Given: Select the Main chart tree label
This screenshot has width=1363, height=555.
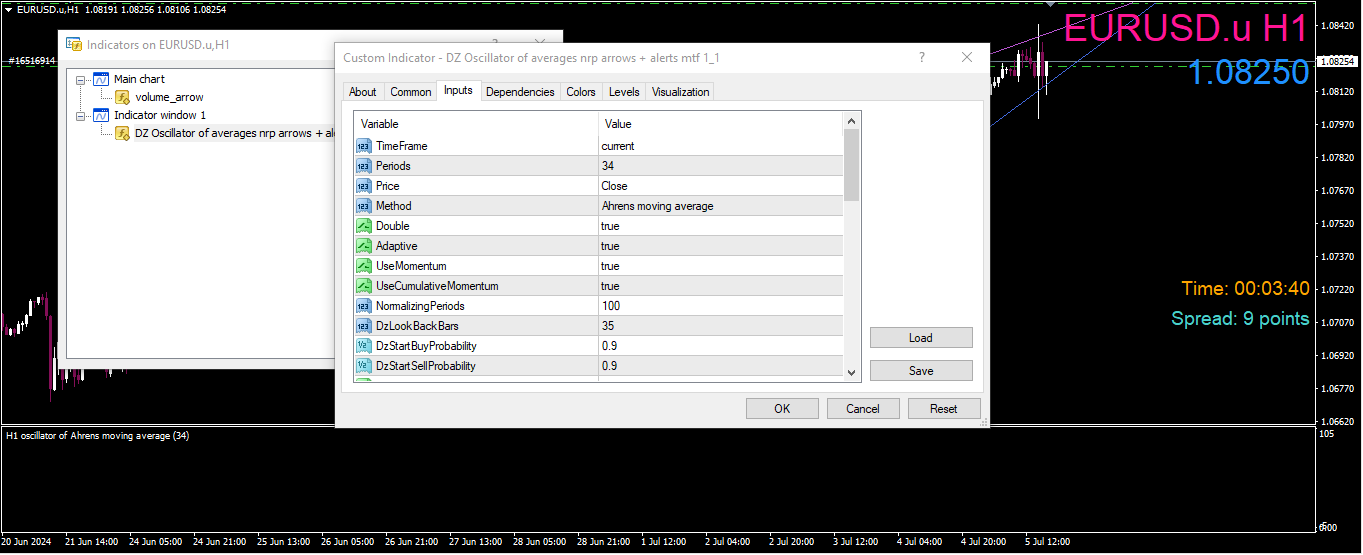Looking at the screenshot, I should tap(139, 79).
